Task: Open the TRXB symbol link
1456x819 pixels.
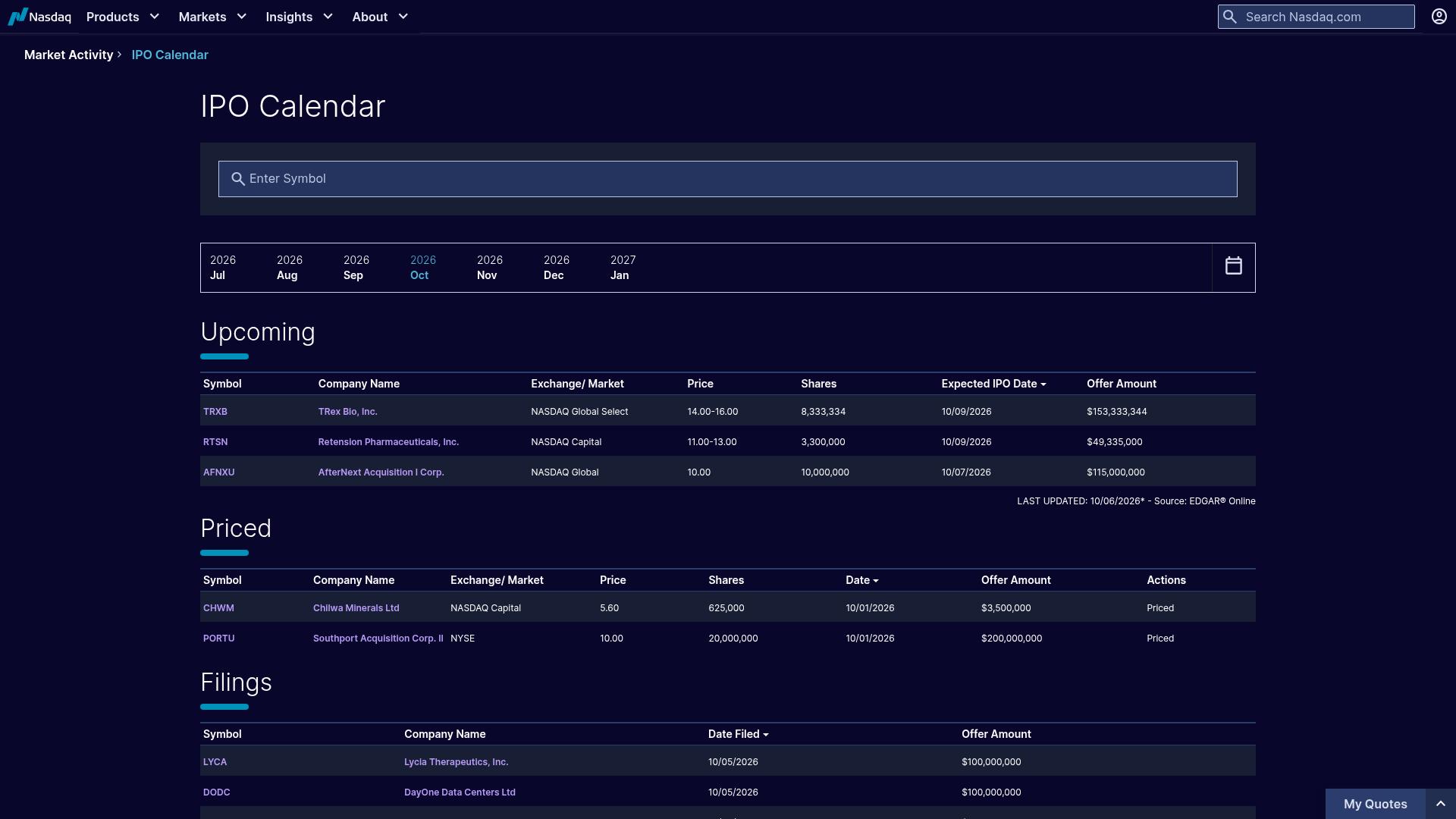Action: 215,412
